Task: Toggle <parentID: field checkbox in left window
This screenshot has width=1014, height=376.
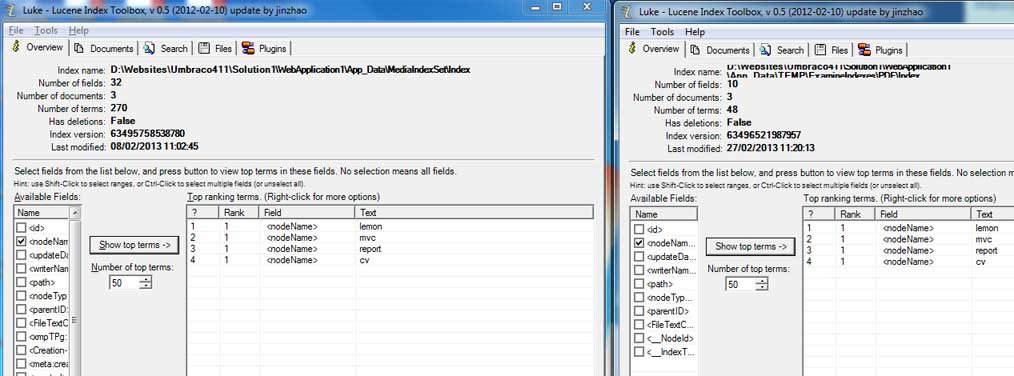Action: tap(21, 309)
